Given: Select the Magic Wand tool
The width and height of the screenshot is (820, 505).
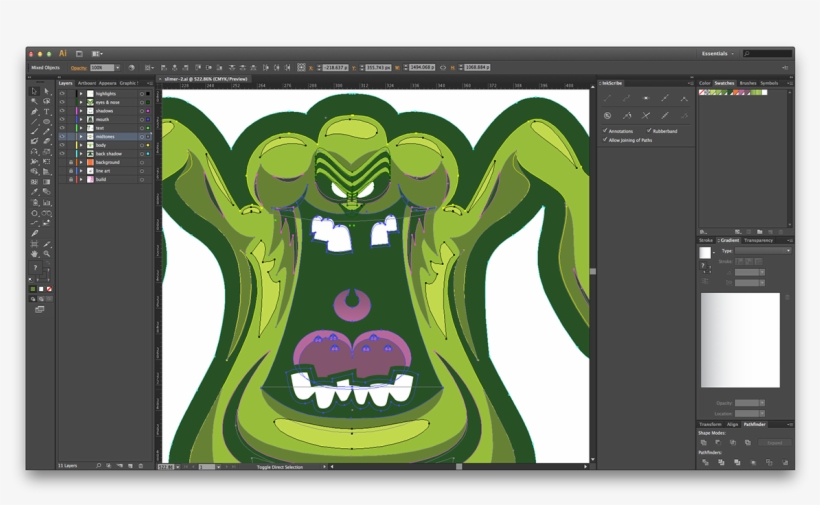Looking at the screenshot, I should pyautogui.click(x=35, y=101).
